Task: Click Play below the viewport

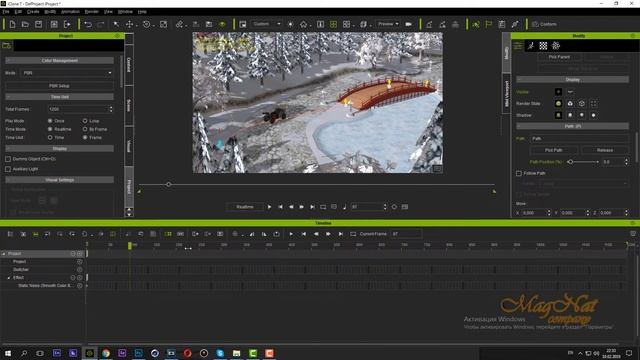Action: (x=269, y=207)
